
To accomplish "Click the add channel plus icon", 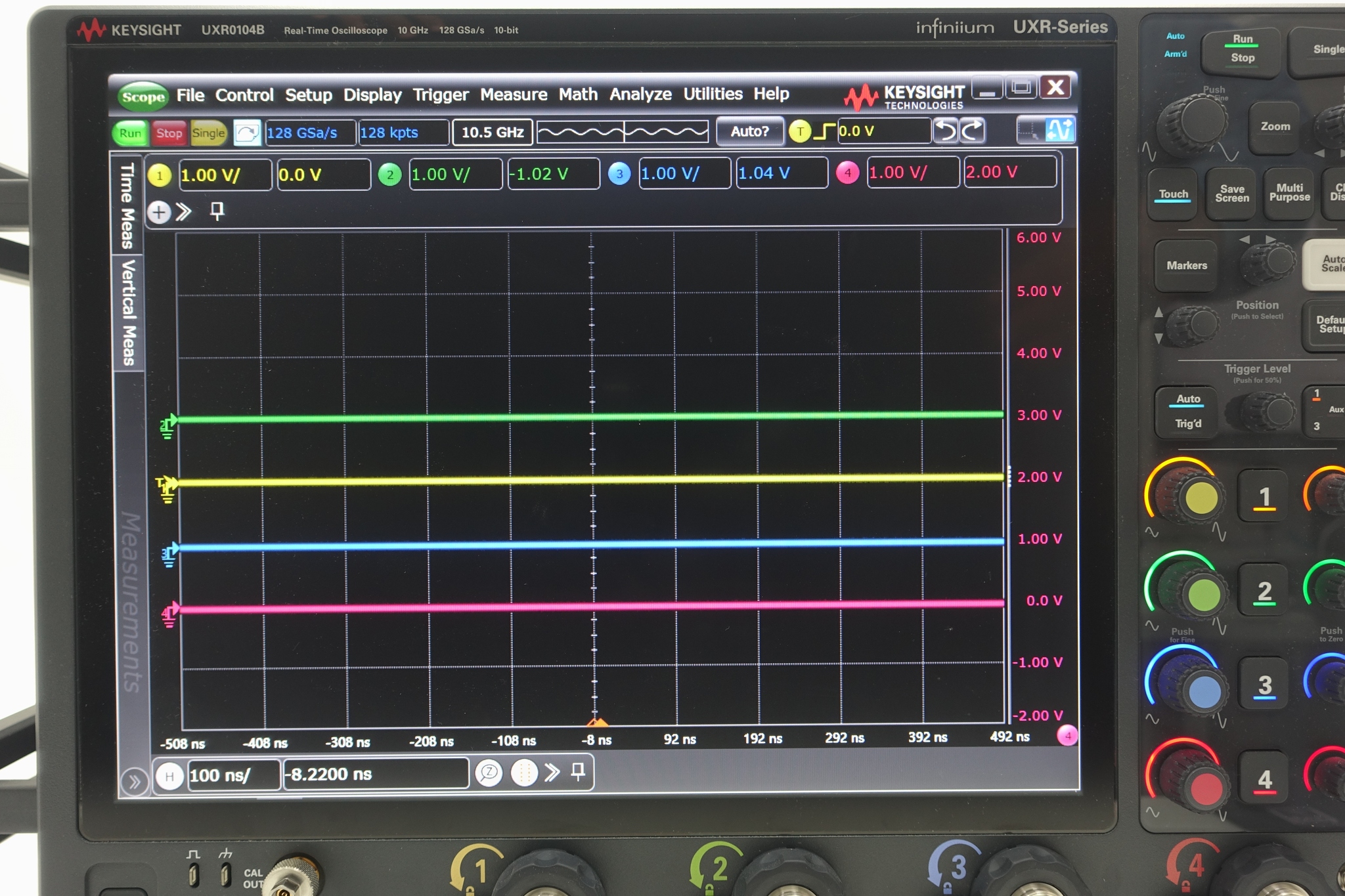I will click(159, 213).
